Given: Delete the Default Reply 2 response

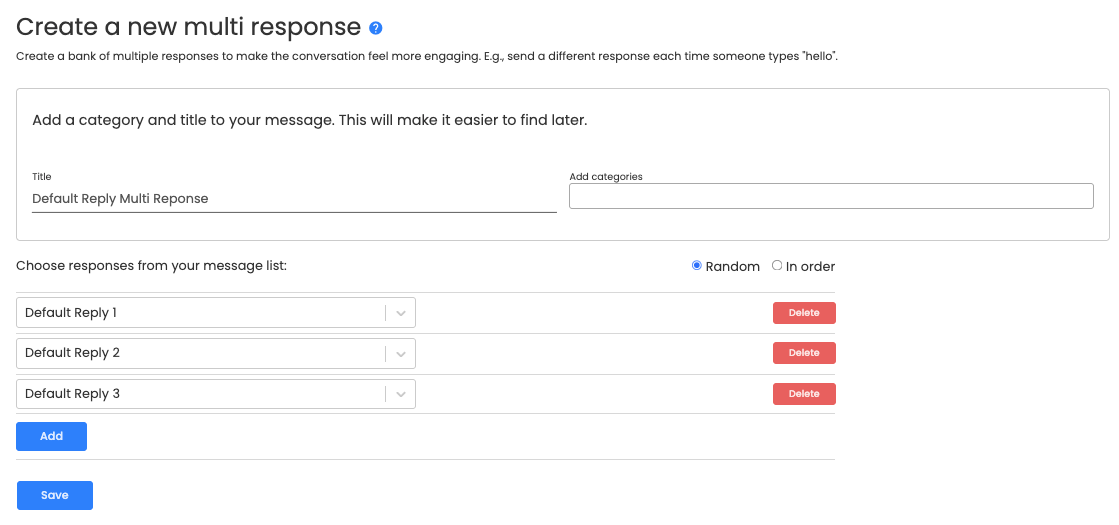Looking at the screenshot, I should point(804,352).
